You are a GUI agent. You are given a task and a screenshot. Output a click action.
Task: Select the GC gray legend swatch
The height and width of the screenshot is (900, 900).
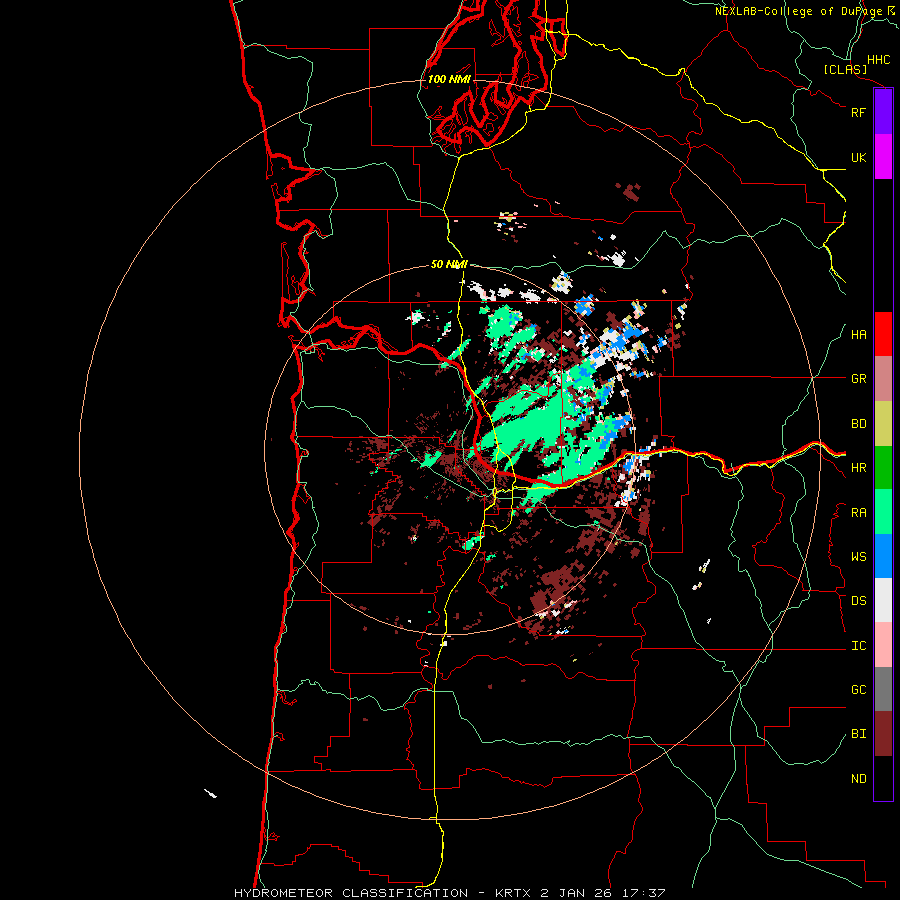pos(883,689)
